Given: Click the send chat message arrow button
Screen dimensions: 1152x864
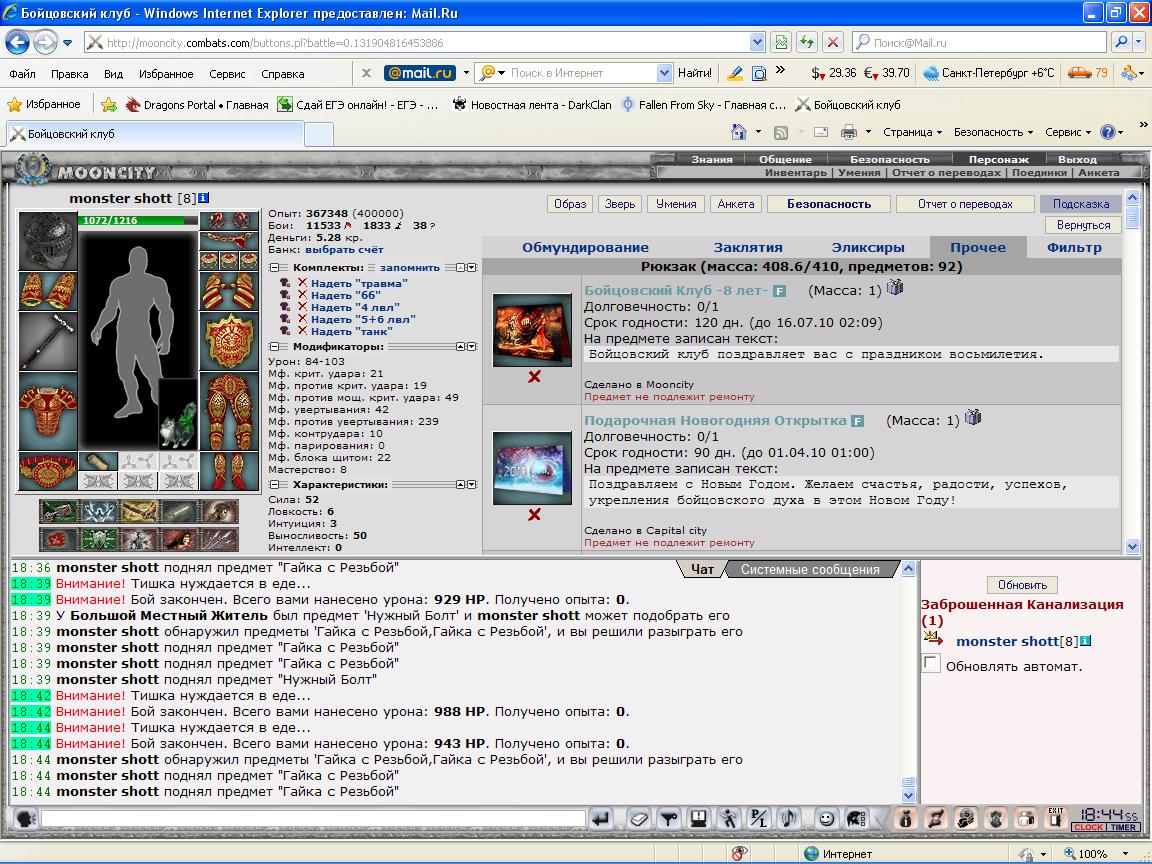Looking at the screenshot, I should click(600, 818).
